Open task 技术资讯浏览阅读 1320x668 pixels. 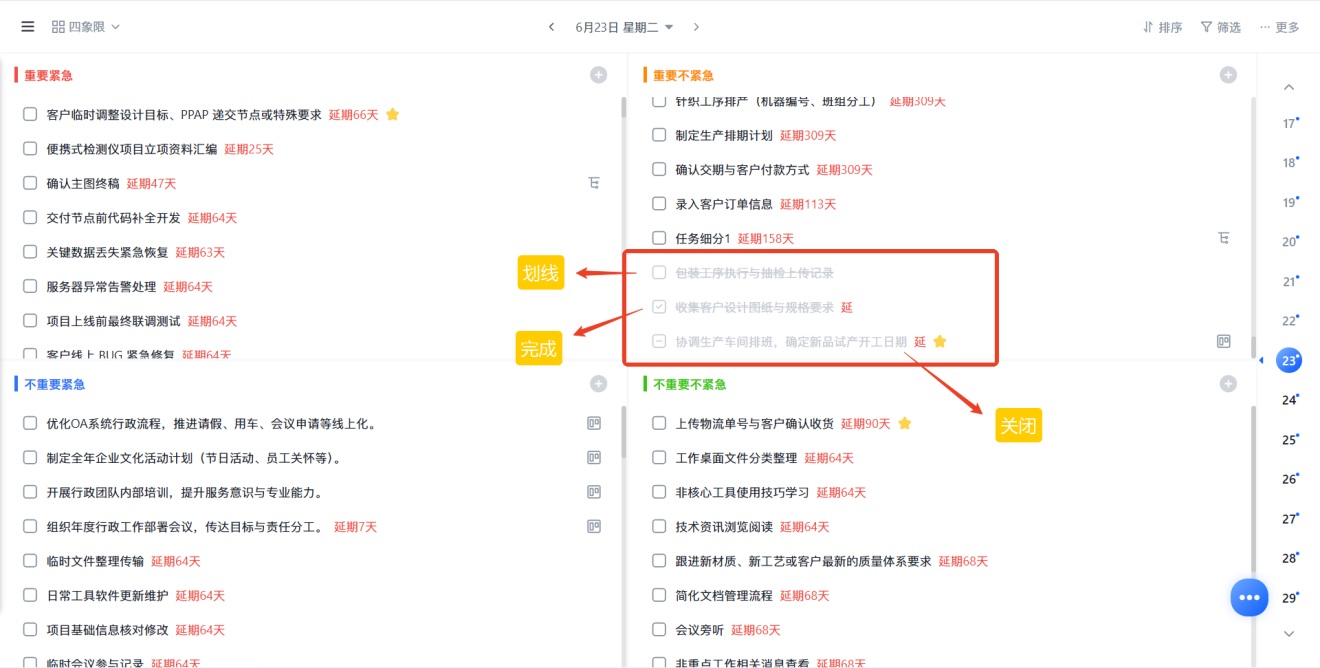click(724, 527)
